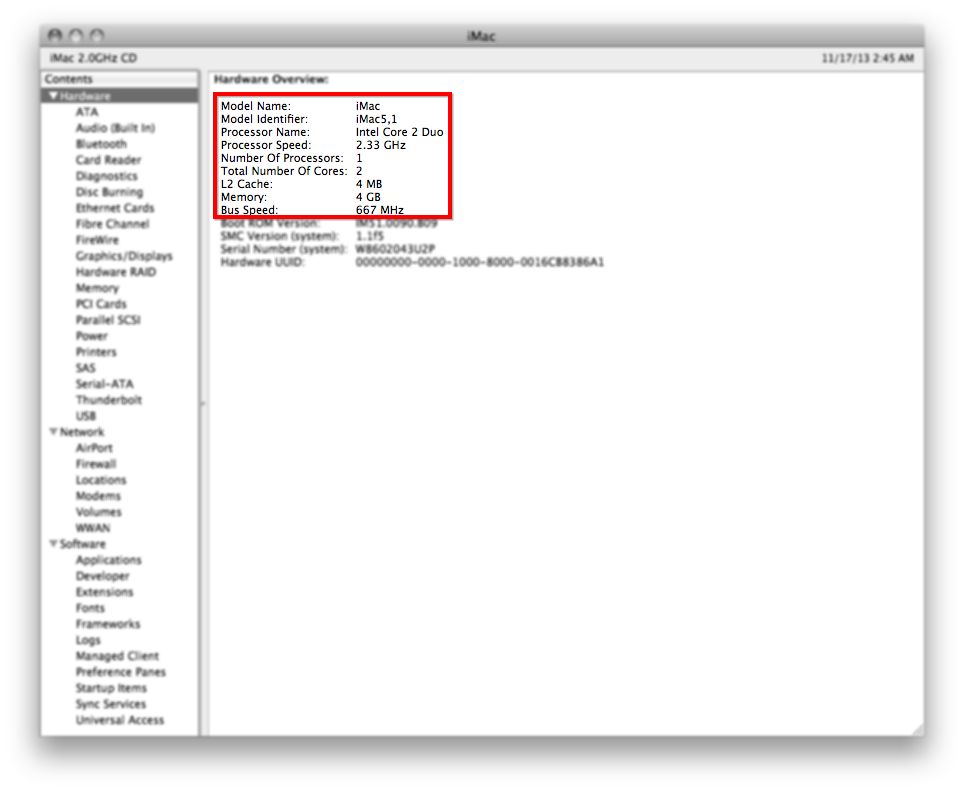Image resolution: width=964 pixels, height=791 pixels.
Task: Select the Software category label
Action: point(82,543)
